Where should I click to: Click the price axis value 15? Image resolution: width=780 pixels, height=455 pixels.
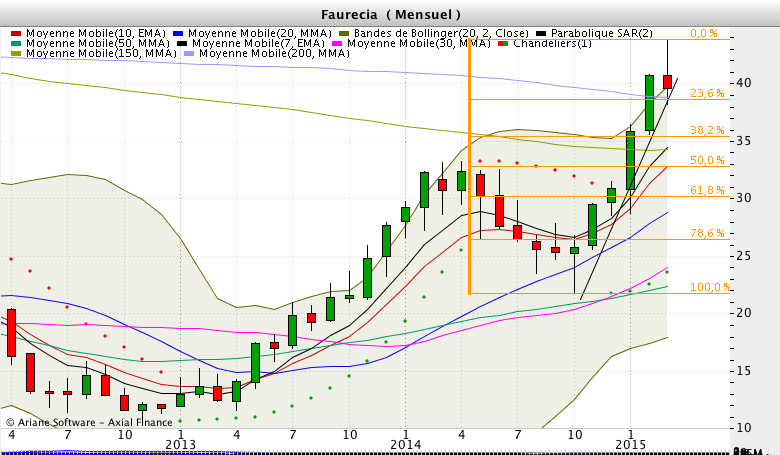[x=744, y=370]
